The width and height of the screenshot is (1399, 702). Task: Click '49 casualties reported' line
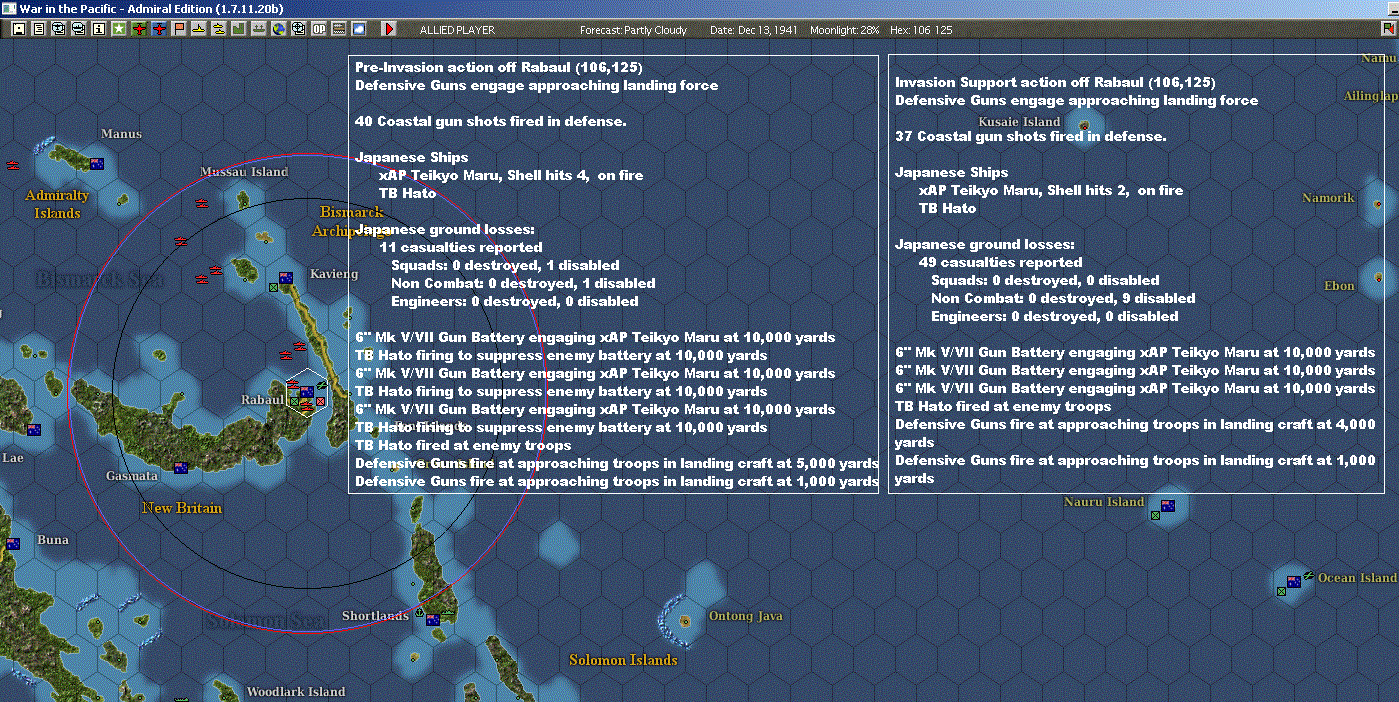(1001, 262)
